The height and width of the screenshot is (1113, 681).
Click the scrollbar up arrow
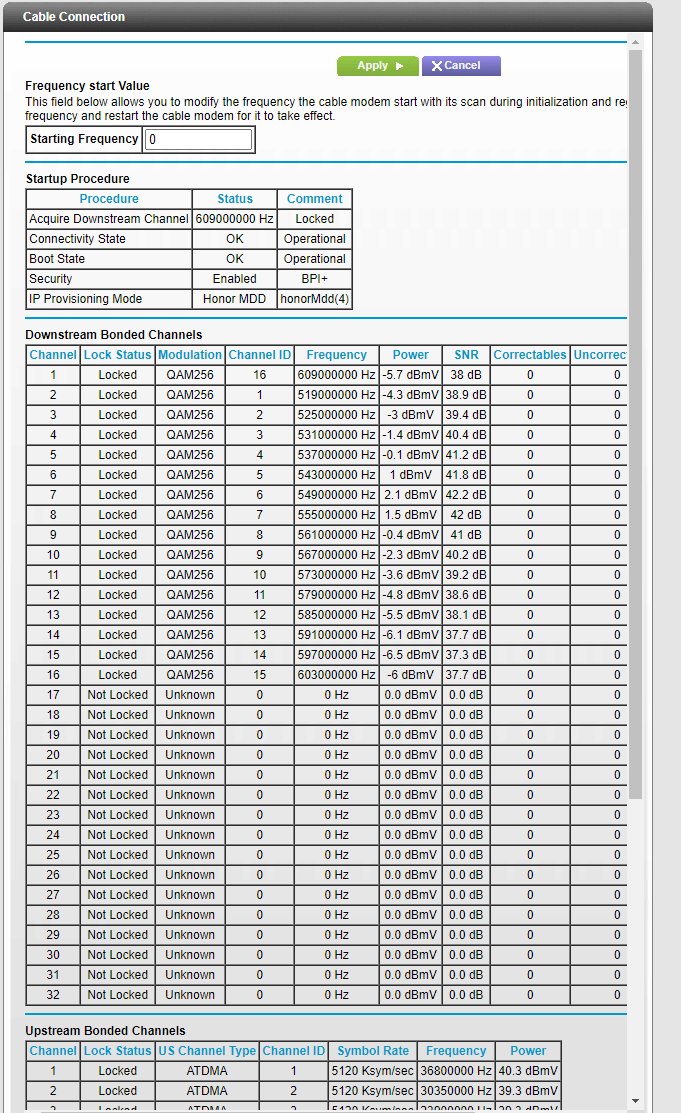pos(635,43)
